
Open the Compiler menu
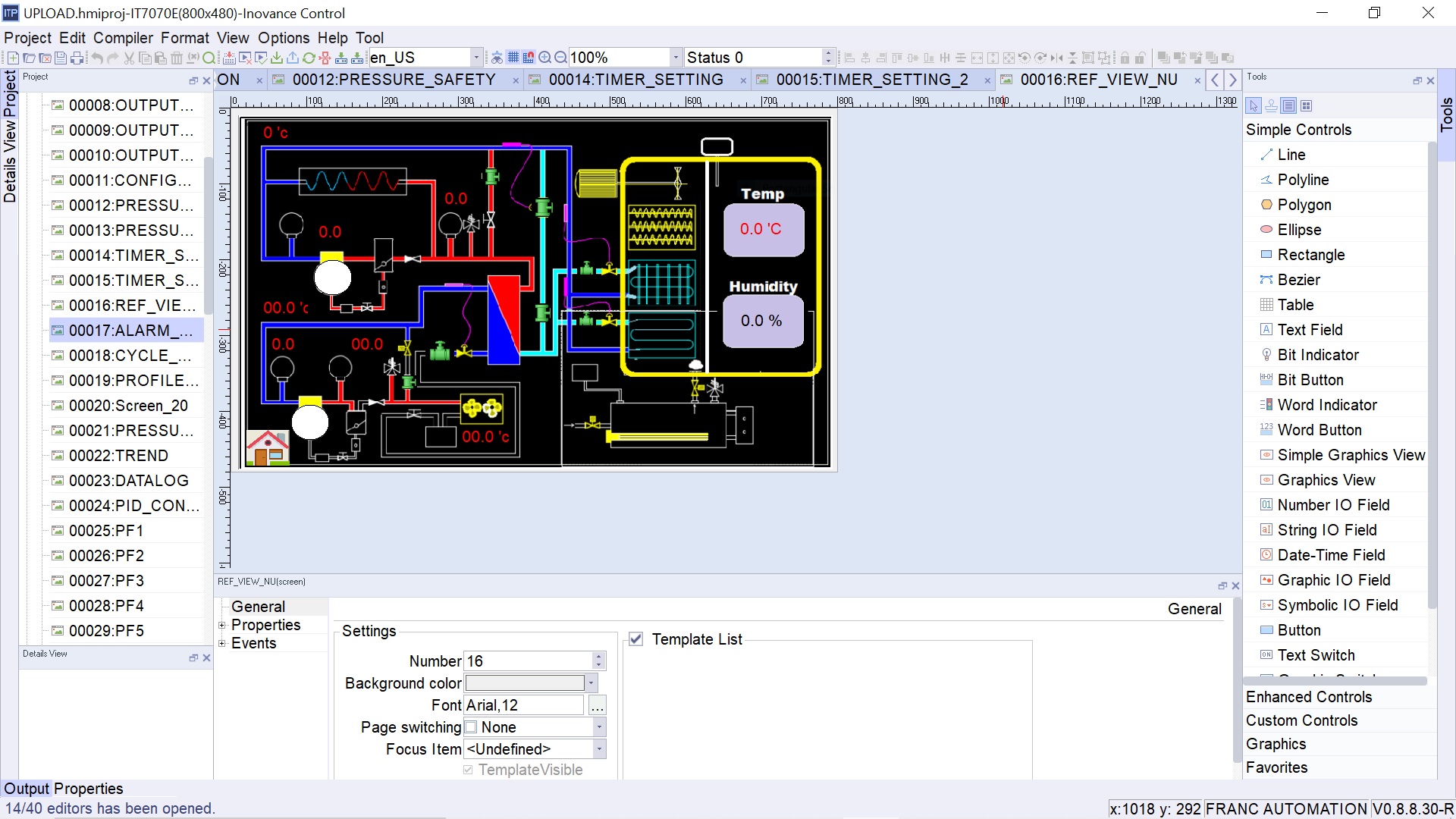pos(123,38)
